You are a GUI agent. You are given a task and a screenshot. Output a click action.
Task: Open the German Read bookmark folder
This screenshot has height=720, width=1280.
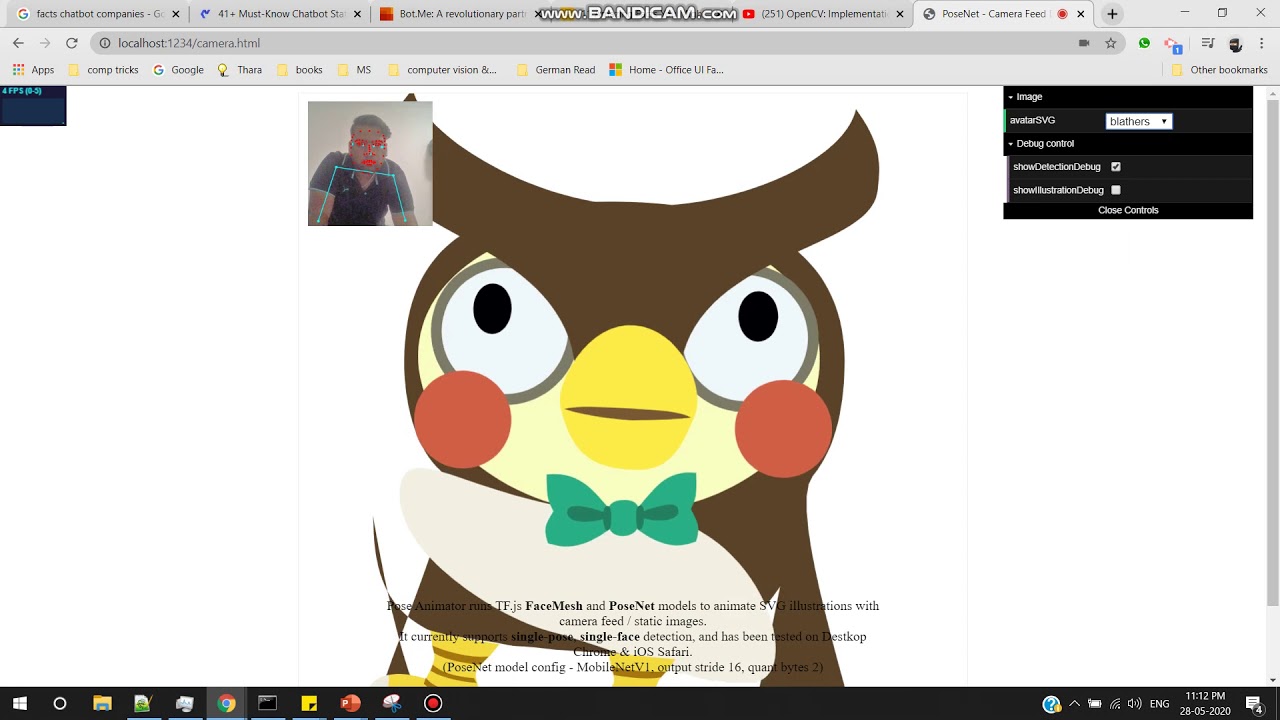coord(556,70)
